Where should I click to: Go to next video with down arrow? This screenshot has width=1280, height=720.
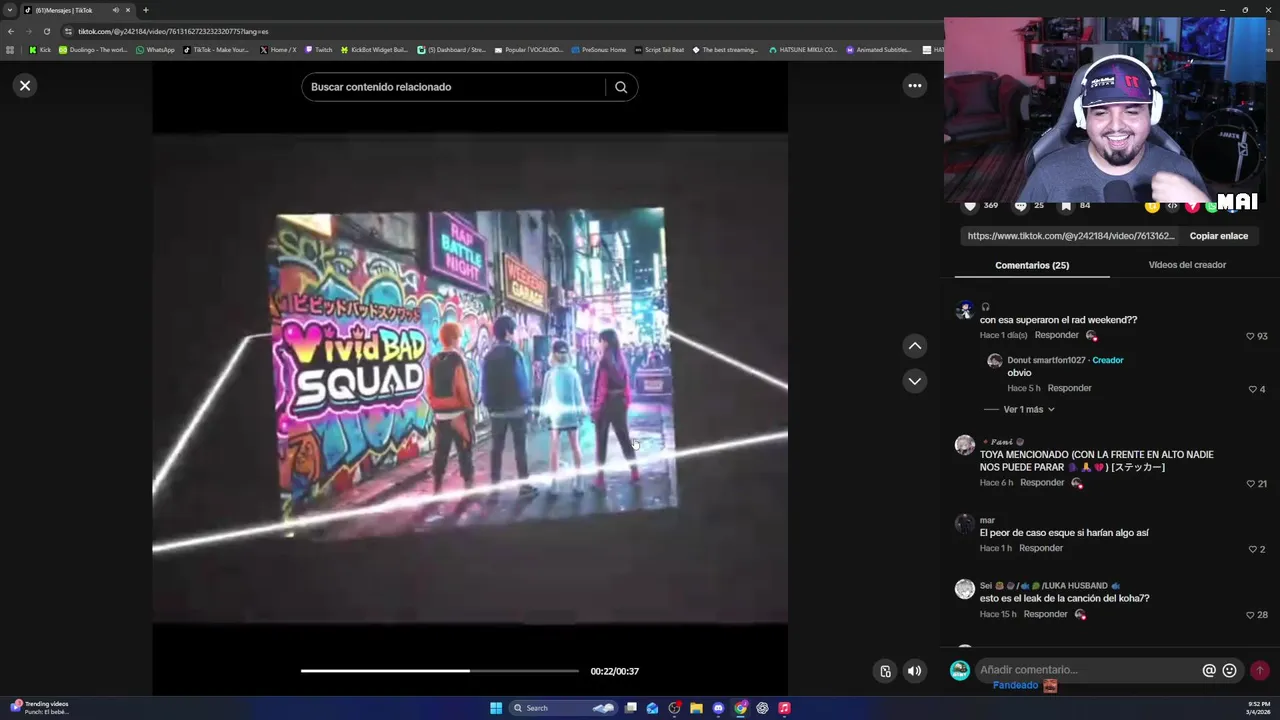click(x=914, y=381)
